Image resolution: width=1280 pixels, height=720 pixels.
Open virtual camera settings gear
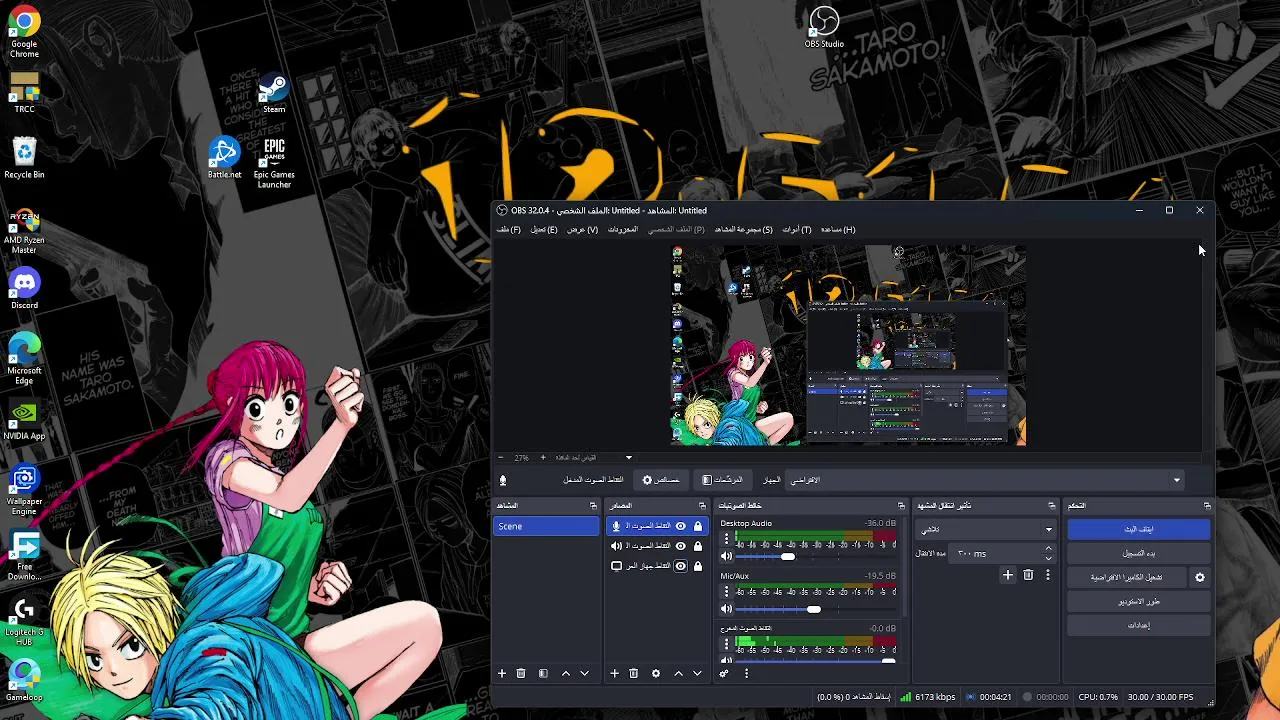[x=1200, y=577]
